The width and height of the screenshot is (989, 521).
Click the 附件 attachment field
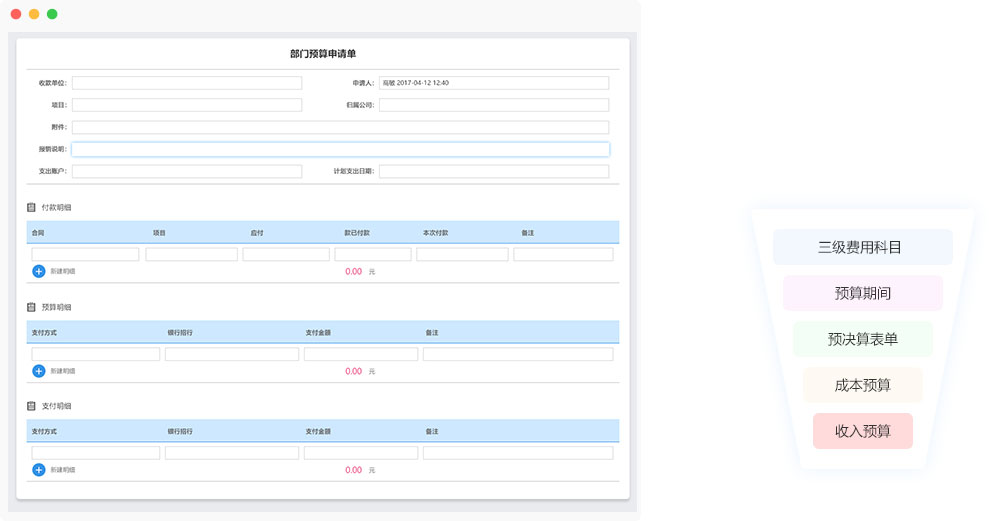point(340,127)
